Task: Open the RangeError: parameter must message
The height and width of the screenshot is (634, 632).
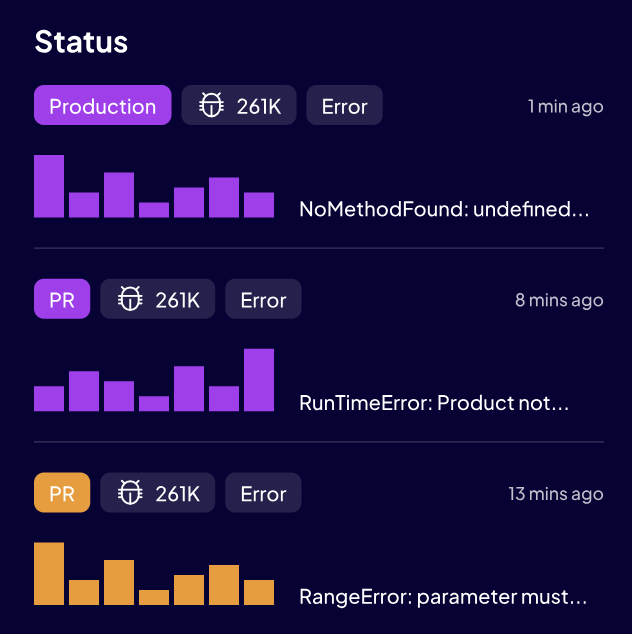Action: 443,597
